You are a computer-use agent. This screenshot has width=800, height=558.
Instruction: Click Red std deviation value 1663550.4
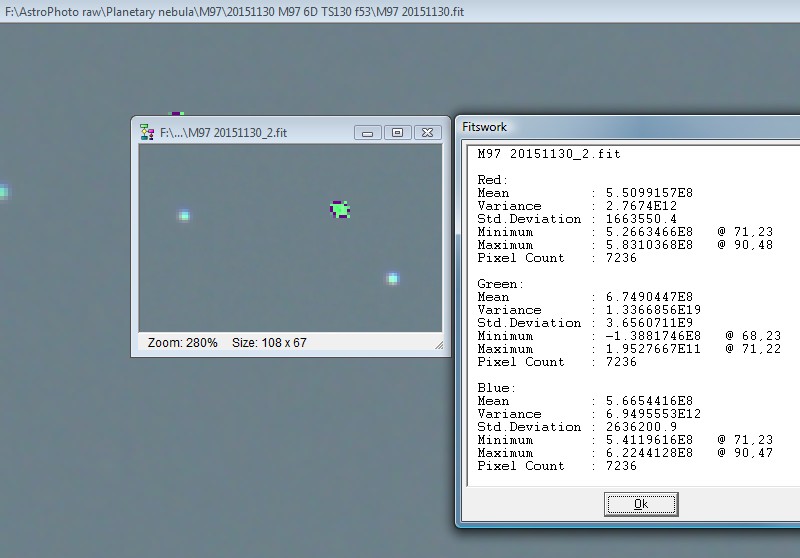click(641, 219)
